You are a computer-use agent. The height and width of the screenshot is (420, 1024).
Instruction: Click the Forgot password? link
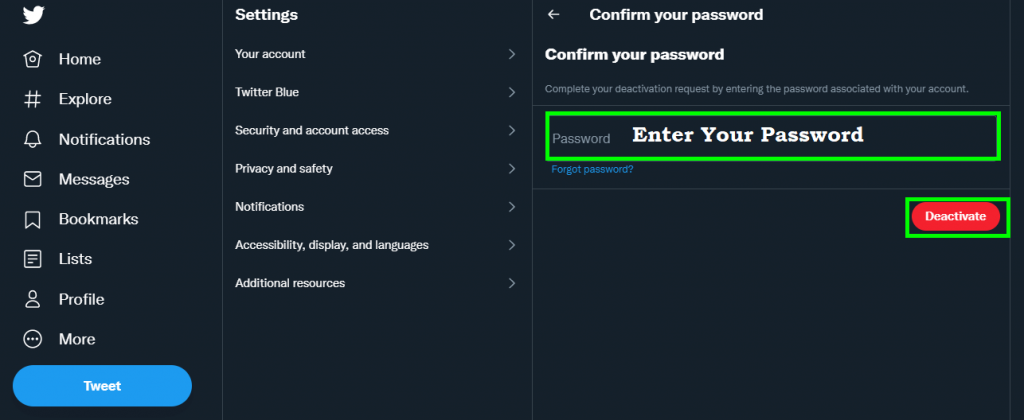tap(592, 170)
